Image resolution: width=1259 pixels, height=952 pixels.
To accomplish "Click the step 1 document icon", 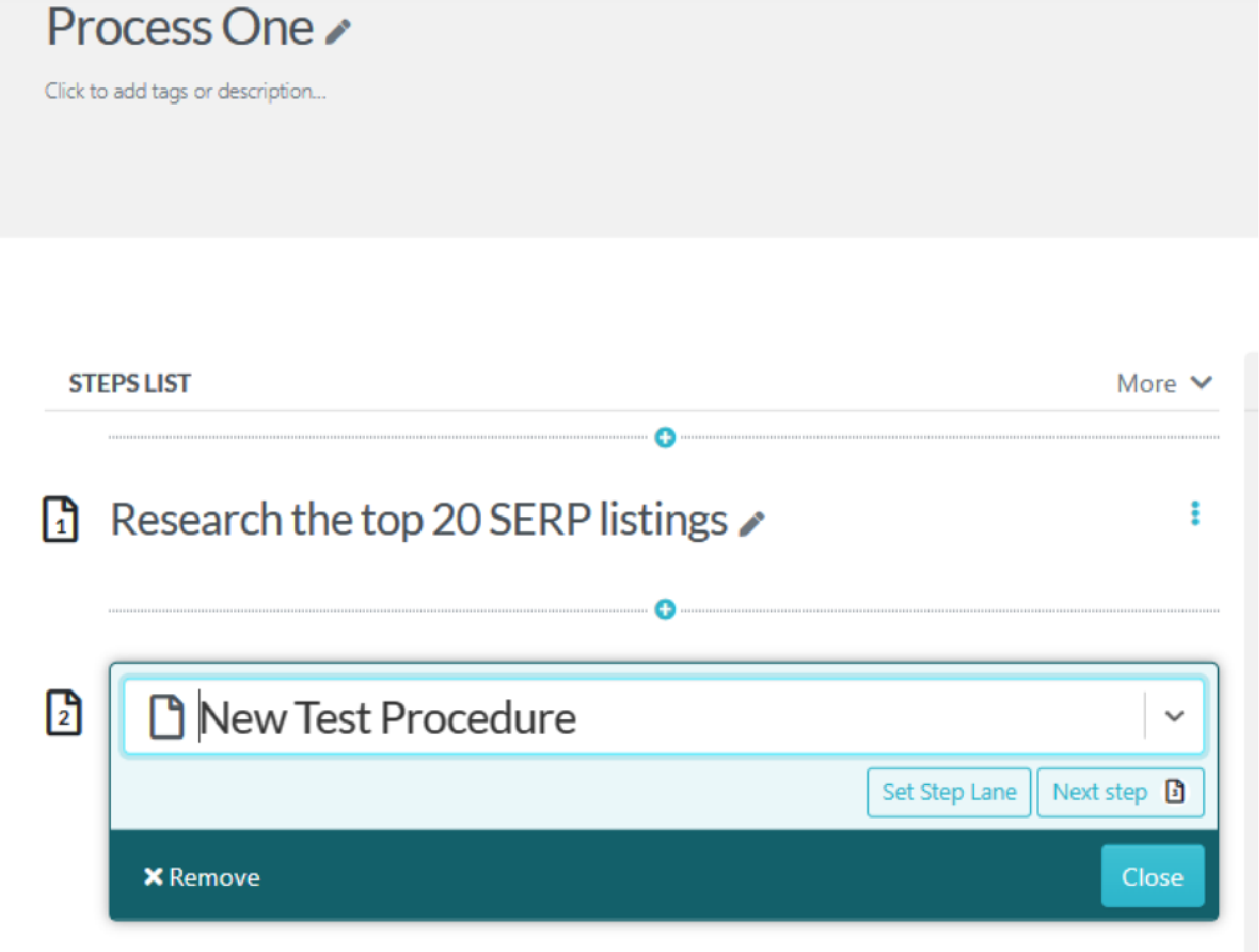I will point(61,520).
